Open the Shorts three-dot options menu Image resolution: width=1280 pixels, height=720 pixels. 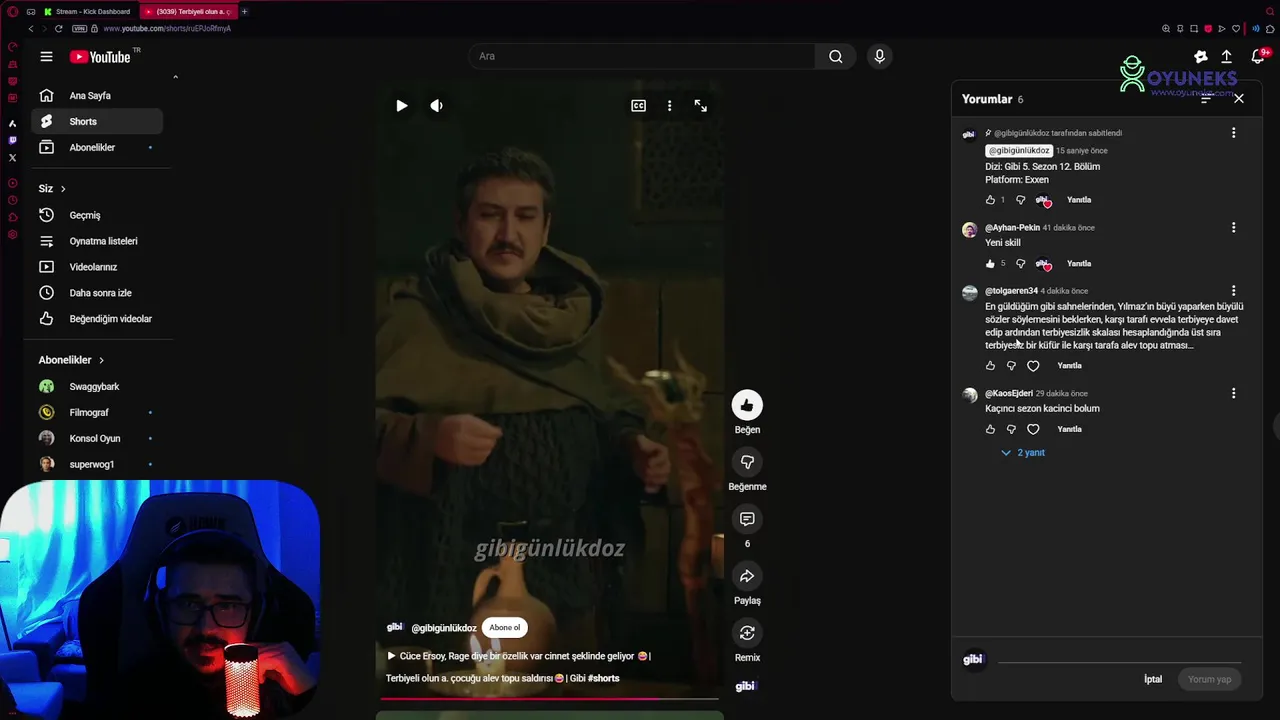tap(669, 105)
